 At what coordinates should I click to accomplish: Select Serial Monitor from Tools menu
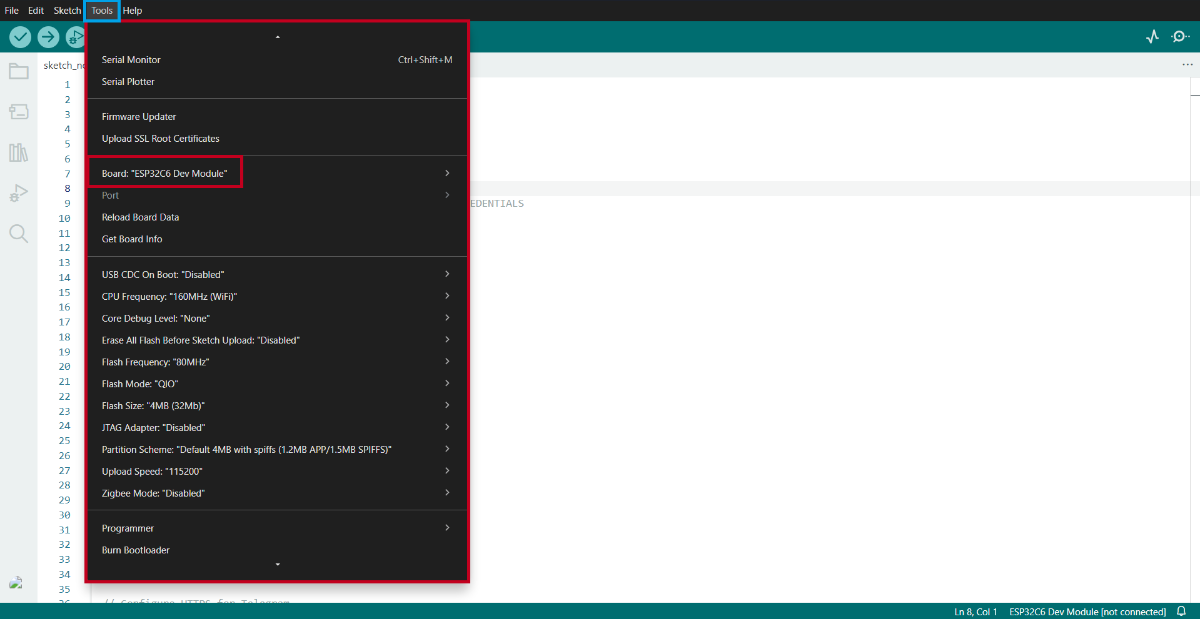coord(131,60)
